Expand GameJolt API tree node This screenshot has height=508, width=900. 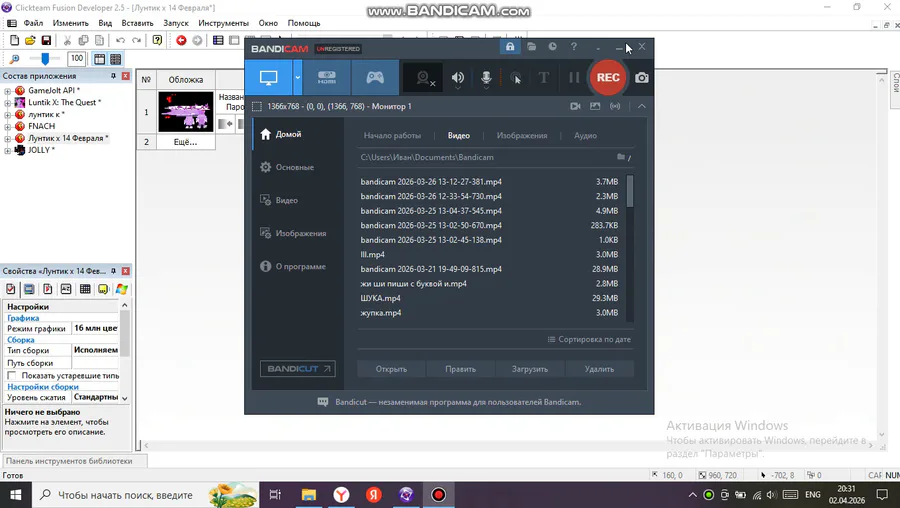point(7,91)
